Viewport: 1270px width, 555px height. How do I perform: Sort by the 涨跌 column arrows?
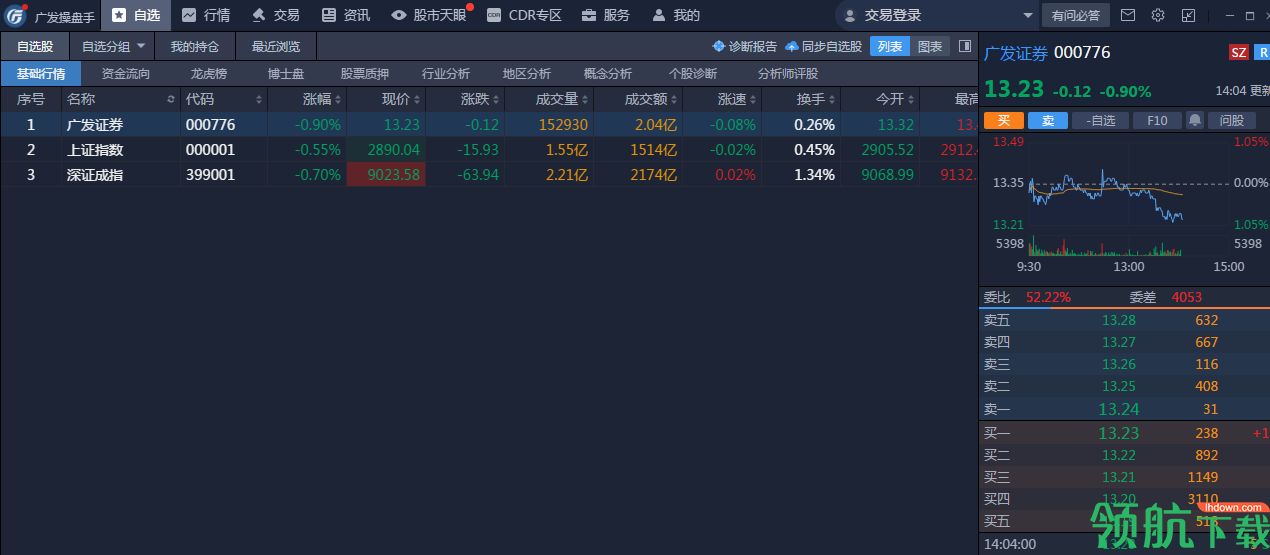[x=496, y=100]
